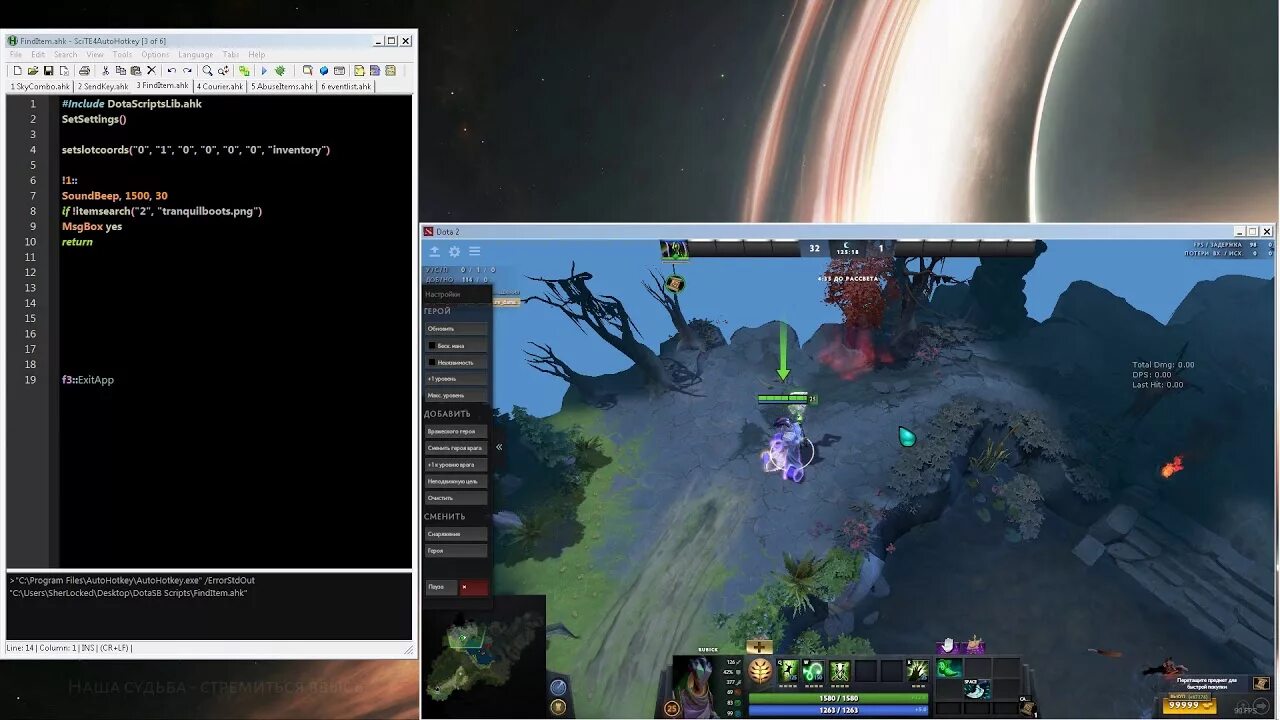Click the Dota 2 upload arrow icon
The height and width of the screenshot is (720, 1280).
tap(434, 252)
